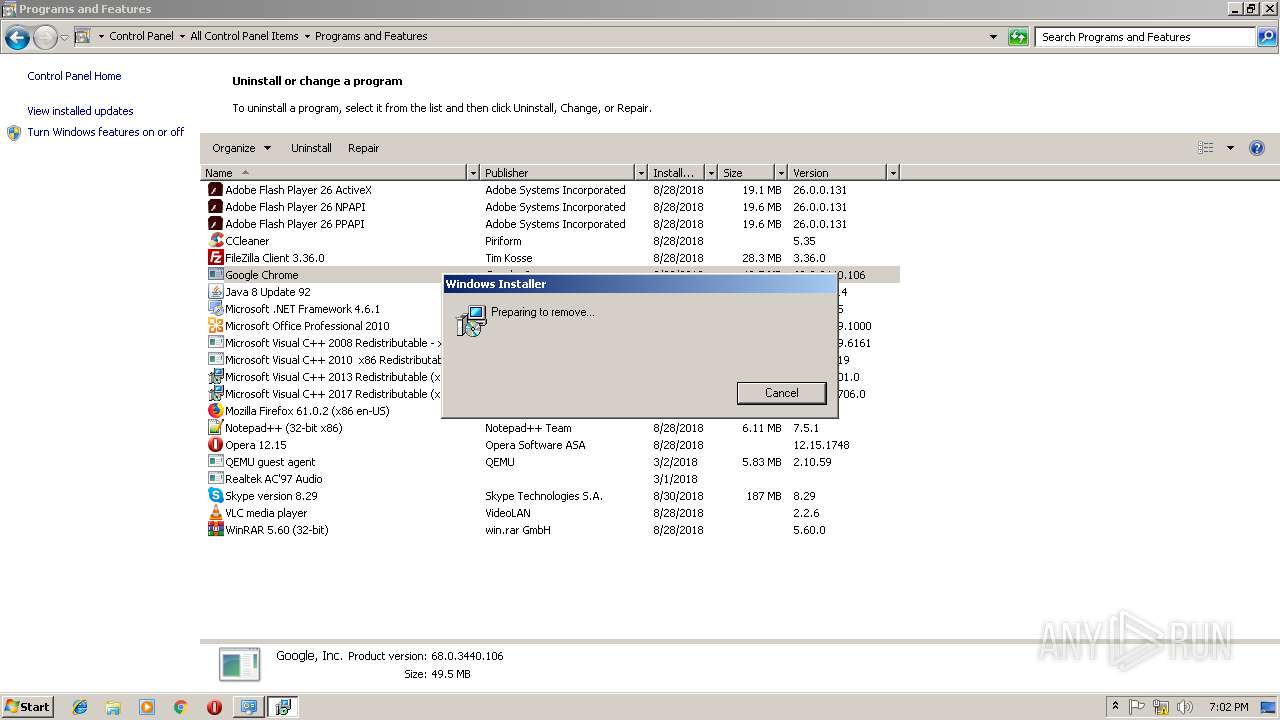Viewport: 1280px width, 720px height.
Task: Click the Realtek AC'97 Audio icon
Action: pos(215,479)
